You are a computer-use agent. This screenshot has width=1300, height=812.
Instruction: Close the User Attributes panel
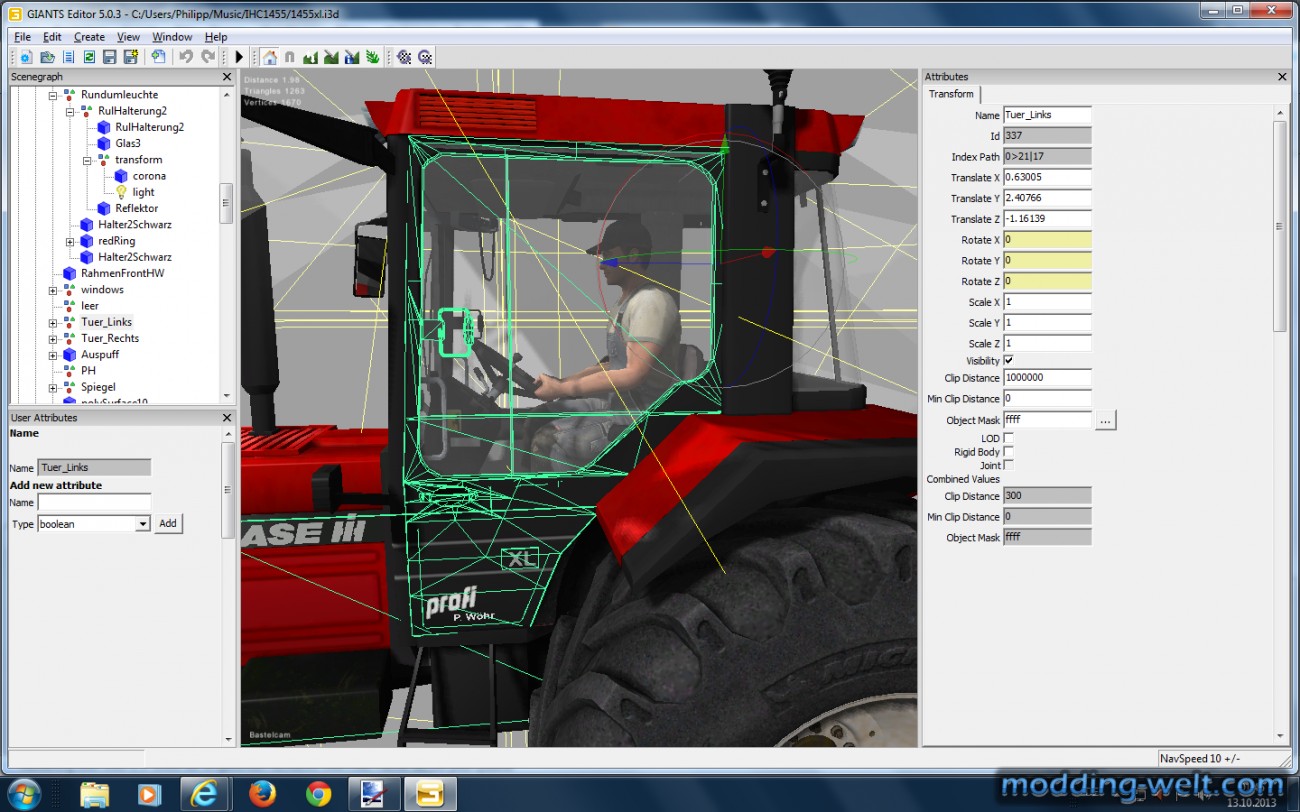(x=227, y=418)
